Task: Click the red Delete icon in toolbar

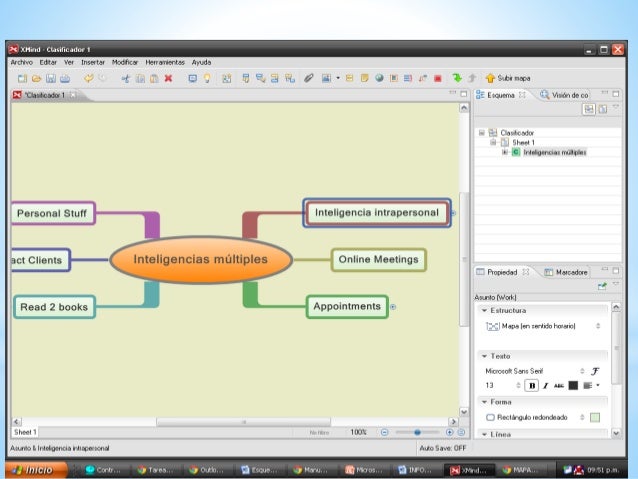Action: click(x=168, y=77)
